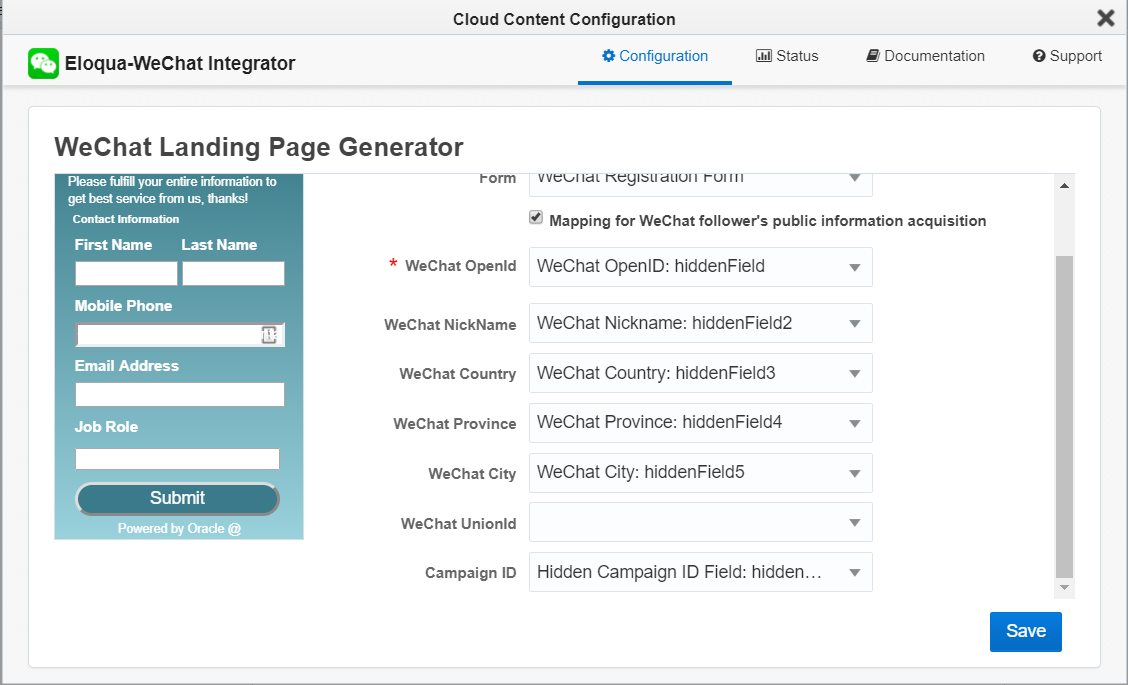Click the Email Address input field

click(180, 394)
